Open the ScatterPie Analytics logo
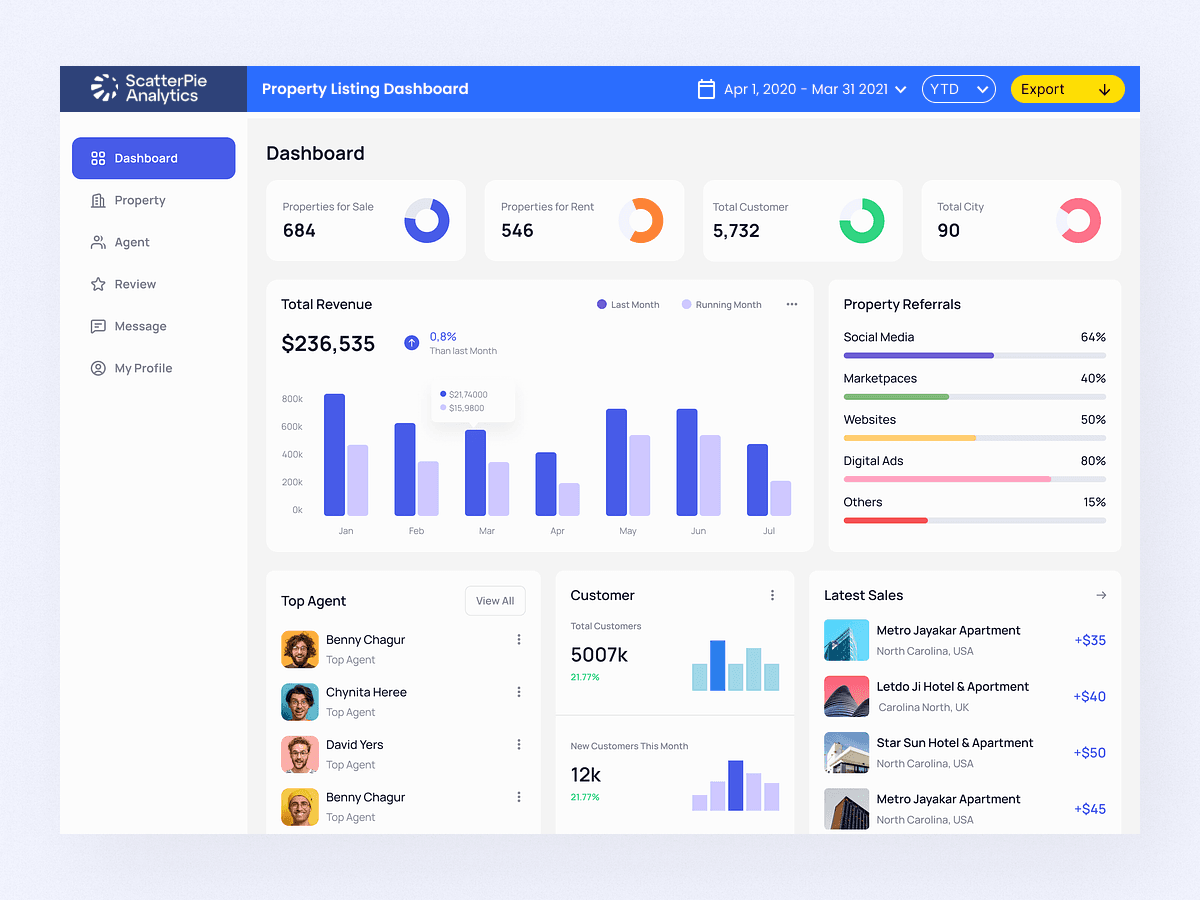Screen dimensions: 1200x900 [151, 89]
